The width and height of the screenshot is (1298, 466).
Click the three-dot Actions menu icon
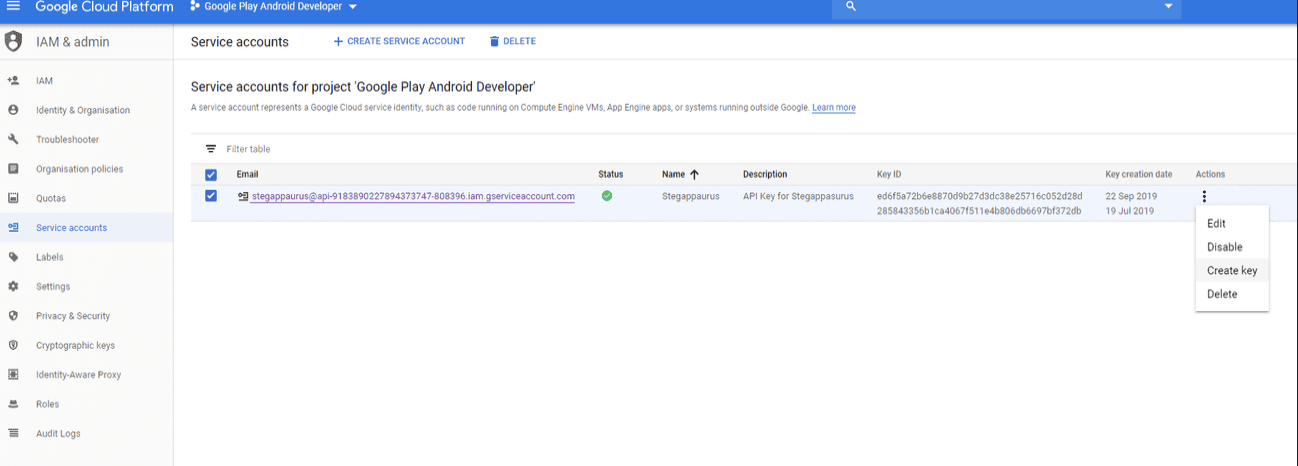(1204, 197)
